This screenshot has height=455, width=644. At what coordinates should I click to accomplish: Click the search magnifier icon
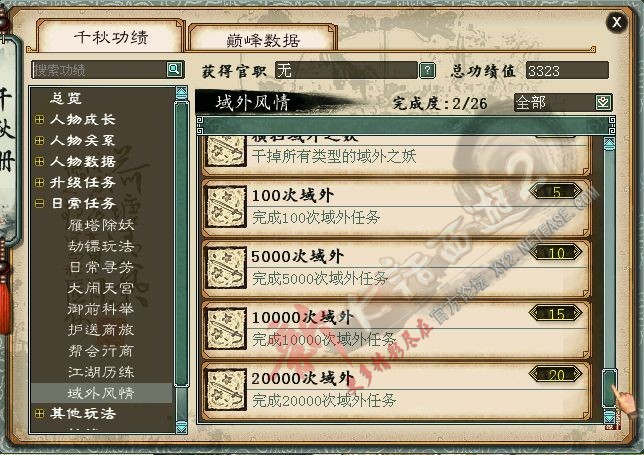pos(174,69)
